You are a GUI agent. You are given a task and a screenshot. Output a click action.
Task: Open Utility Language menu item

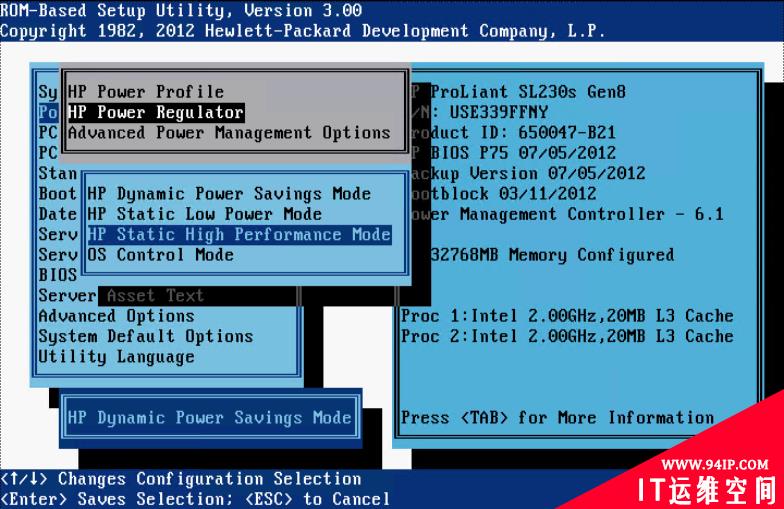[116, 357]
